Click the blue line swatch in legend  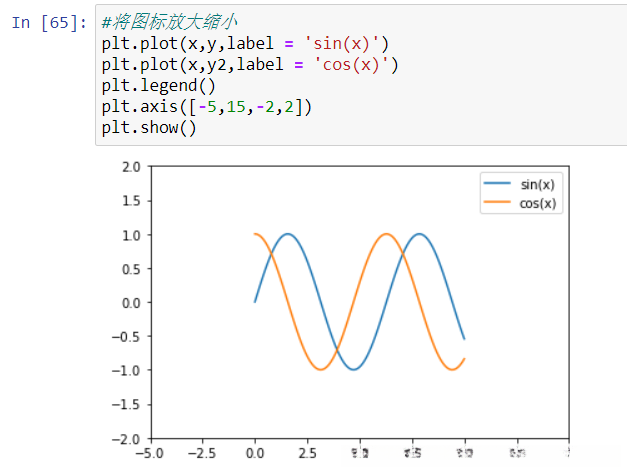click(497, 183)
